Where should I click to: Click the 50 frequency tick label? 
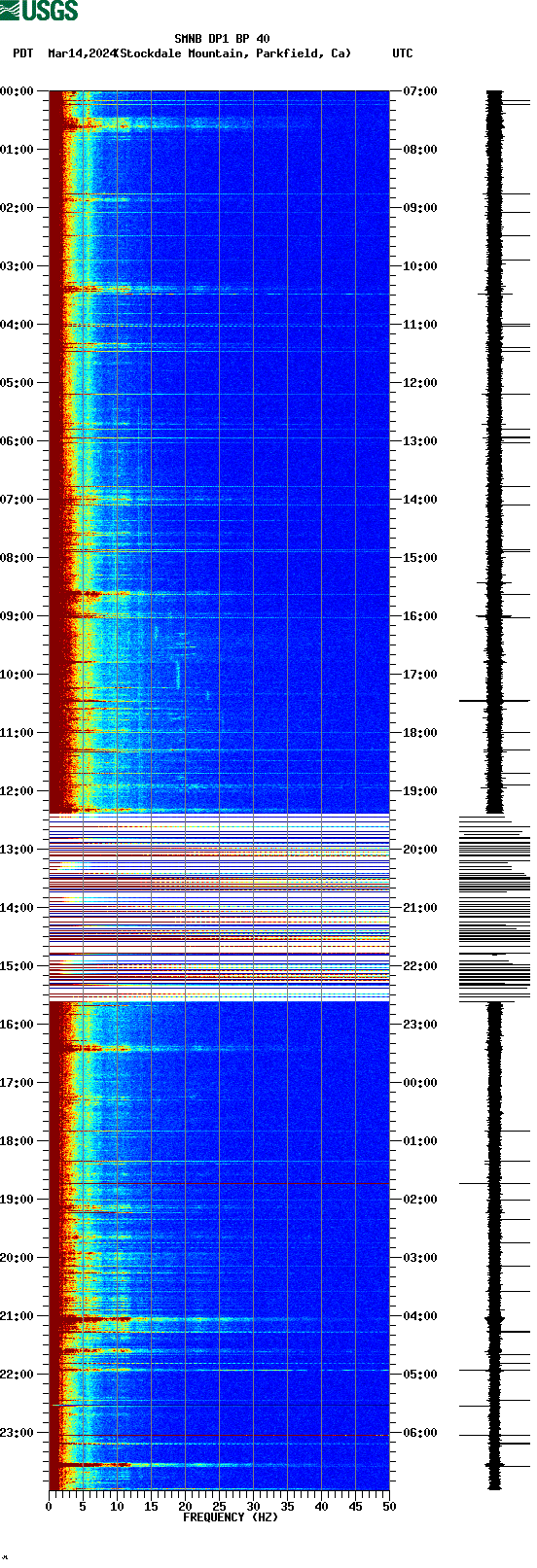(x=389, y=1507)
